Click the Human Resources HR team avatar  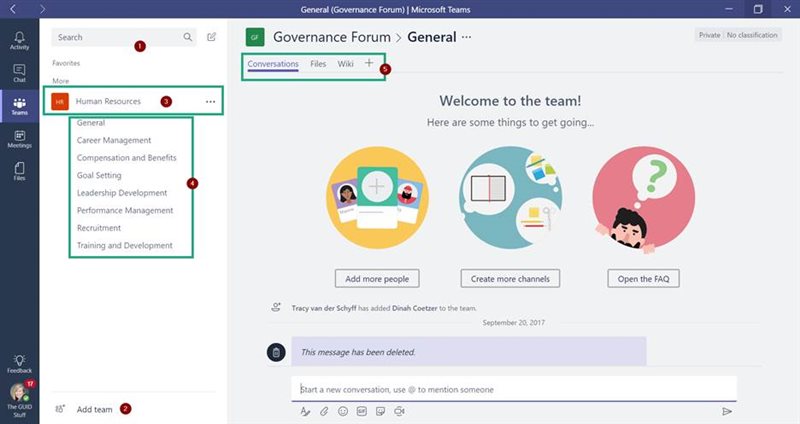tap(60, 102)
